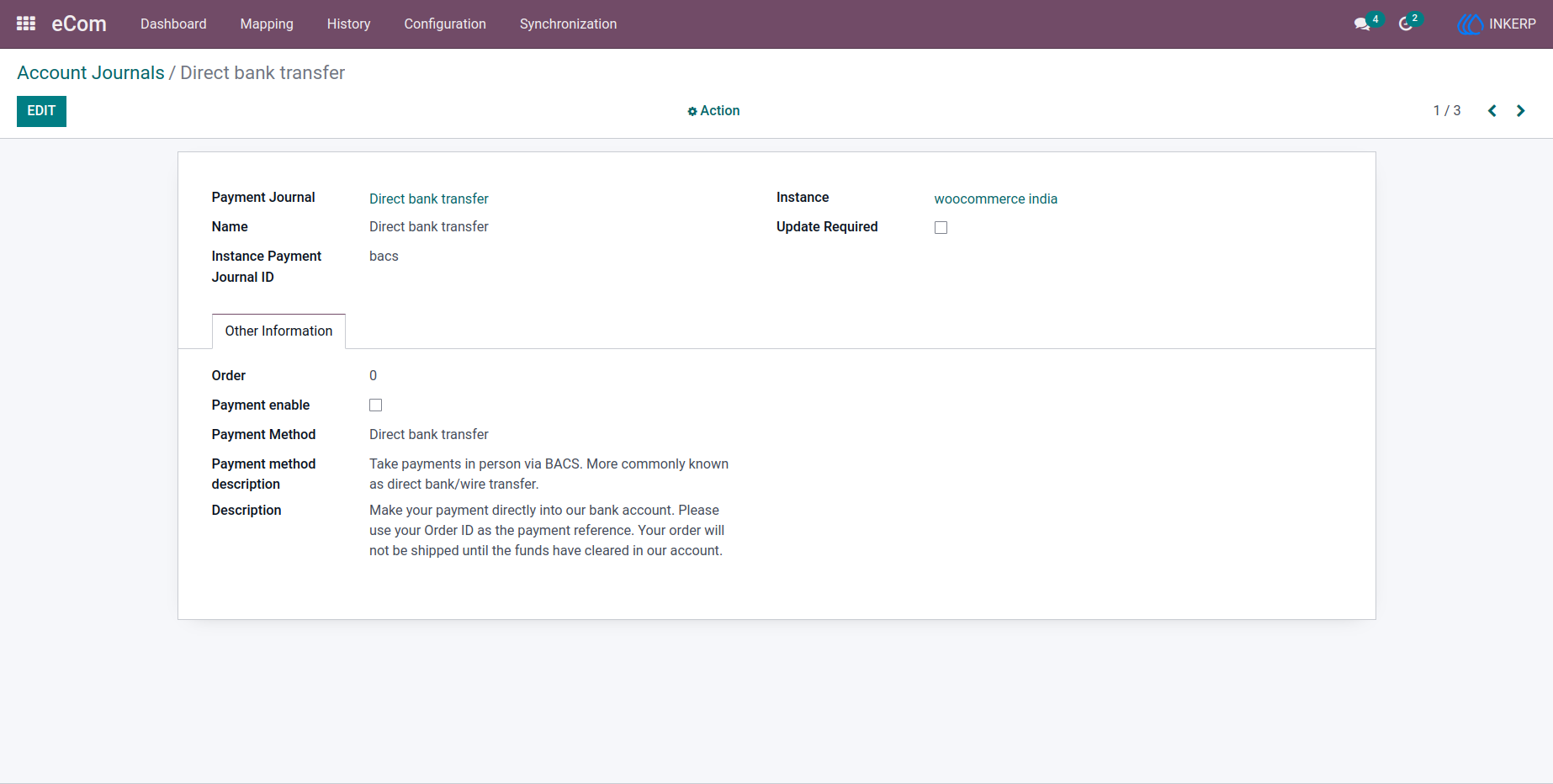Click the EDIT button
Image resolution: width=1553 pixels, height=784 pixels.
tap(41, 111)
